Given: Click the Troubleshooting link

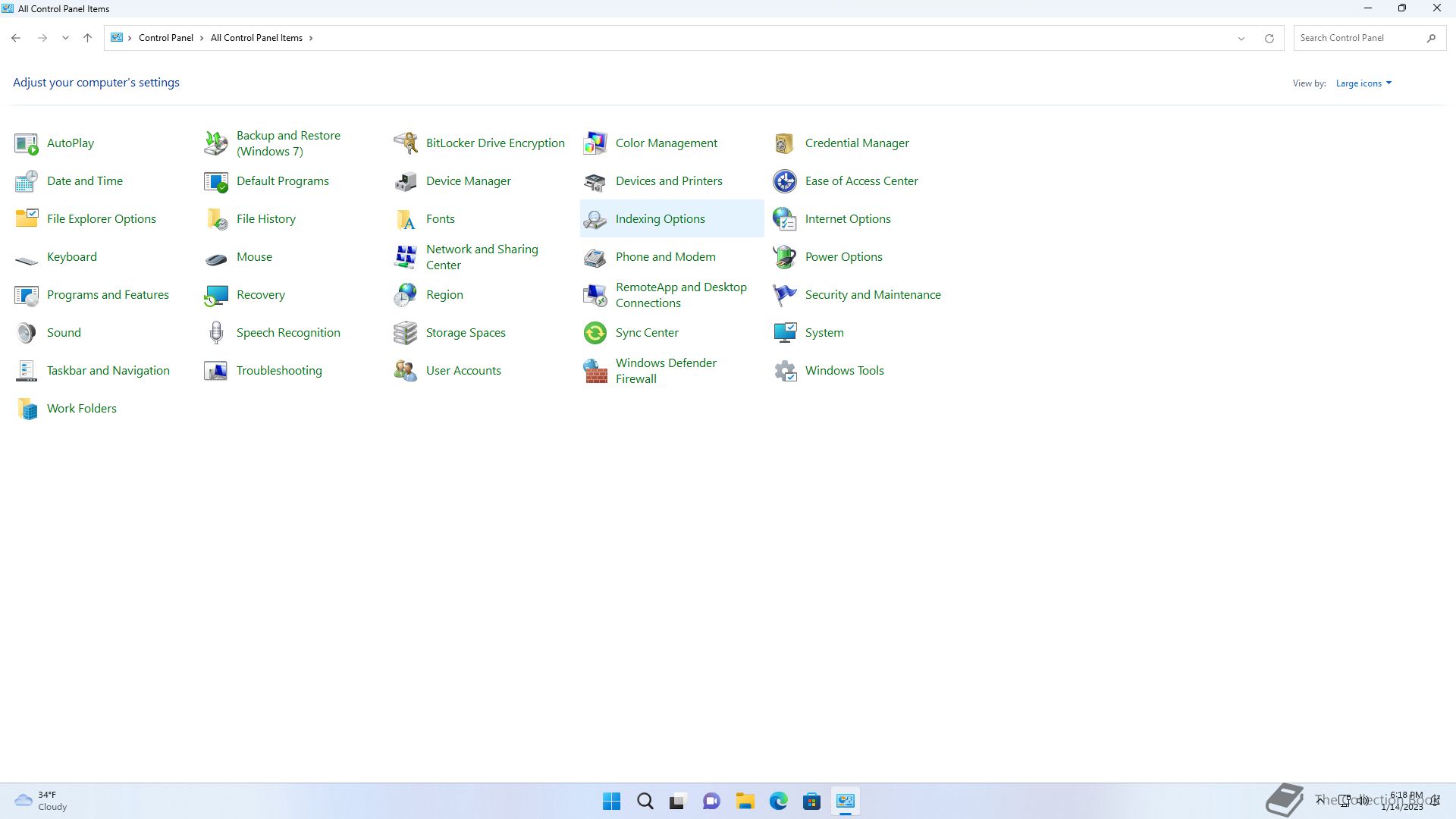Looking at the screenshot, I should point(279,371).
